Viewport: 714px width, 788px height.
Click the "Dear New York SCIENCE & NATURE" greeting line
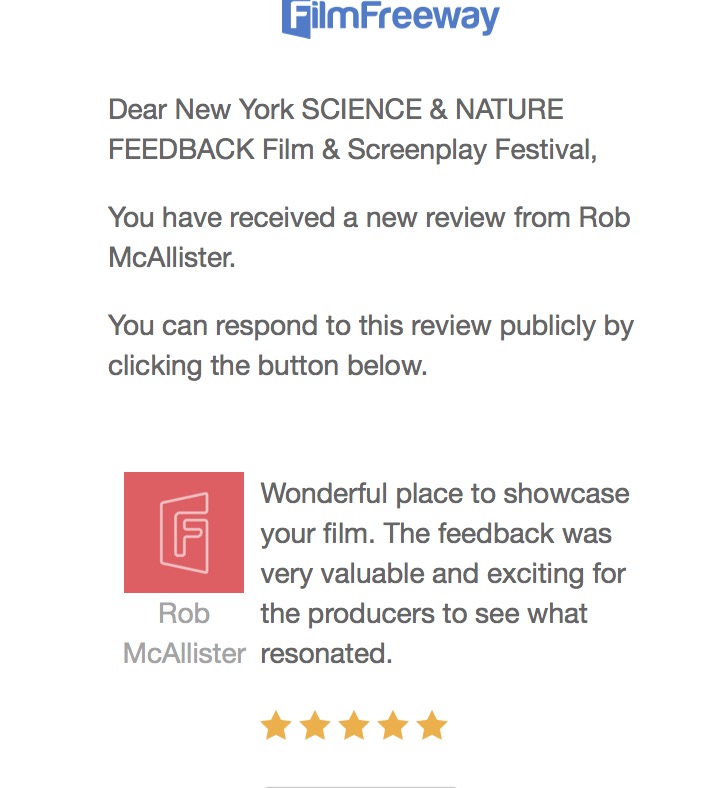(x=336, y=109)
